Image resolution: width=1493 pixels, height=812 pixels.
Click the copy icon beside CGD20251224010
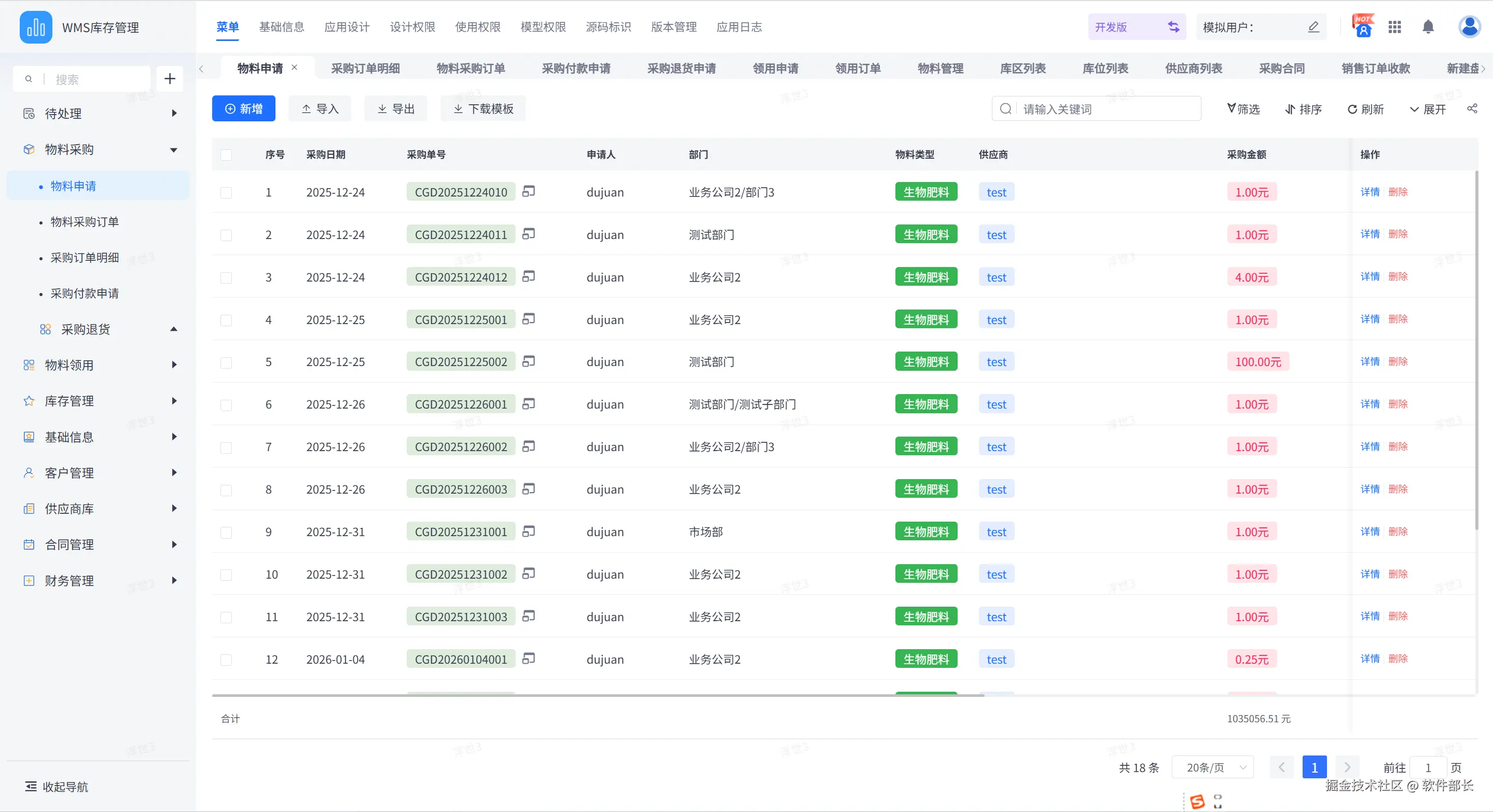(528, 191)
